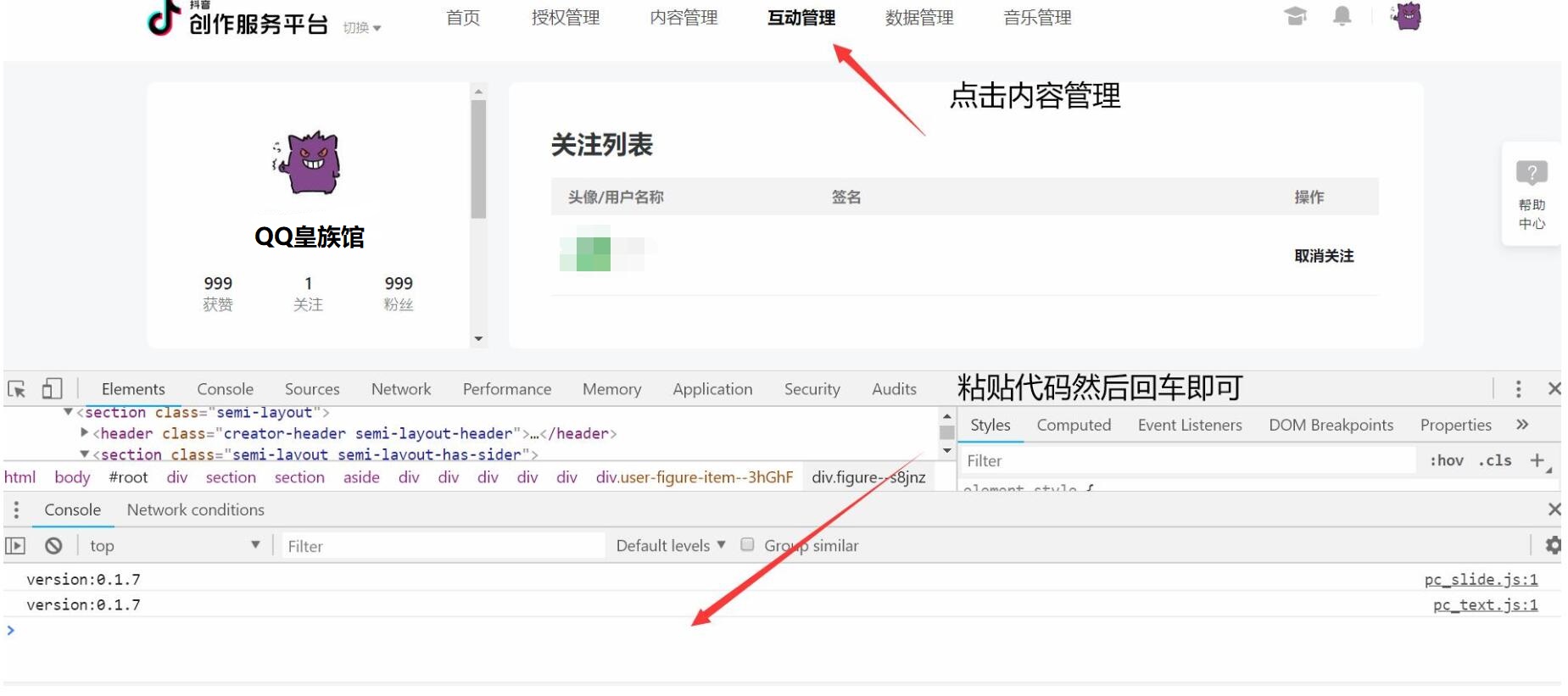
Task: Switch to Security tab
Action: (812, 389)
